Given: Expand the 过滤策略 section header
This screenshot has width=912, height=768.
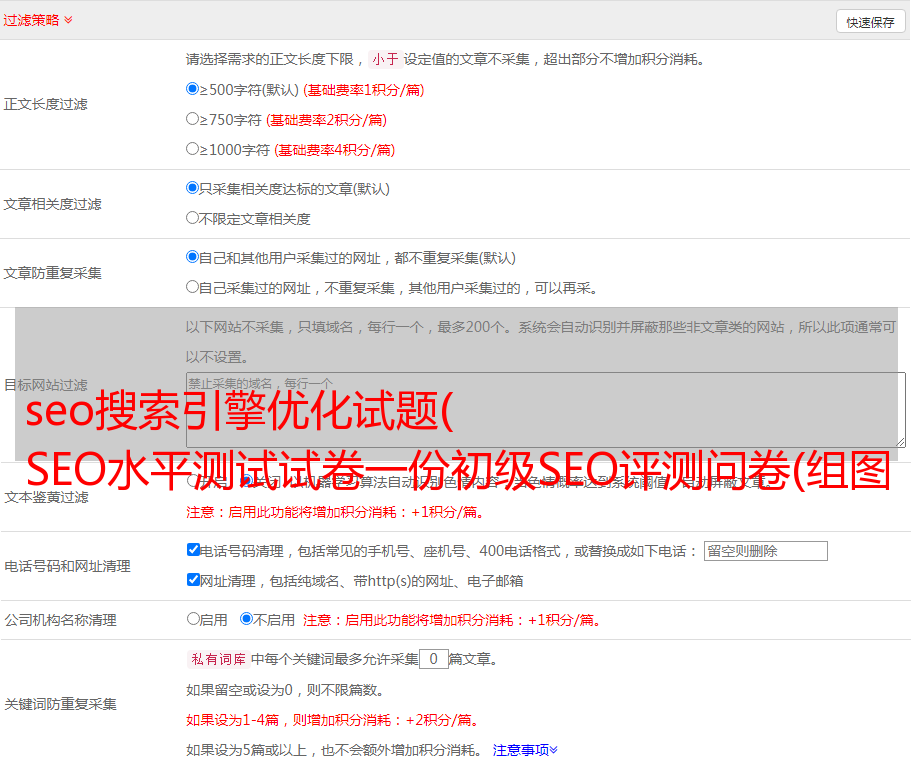Looking at the screenshot, I should pos(38,20).
